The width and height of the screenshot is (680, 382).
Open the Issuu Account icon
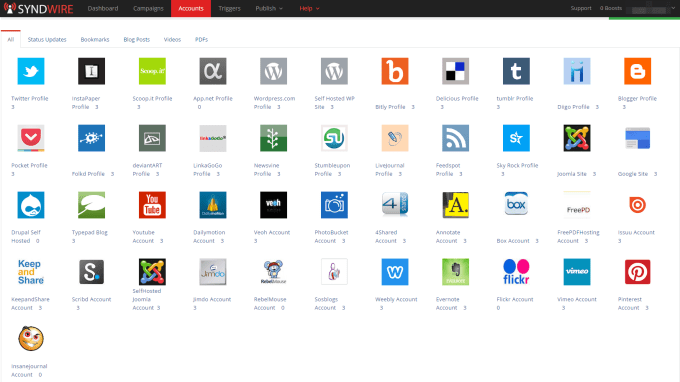(638, 205)
